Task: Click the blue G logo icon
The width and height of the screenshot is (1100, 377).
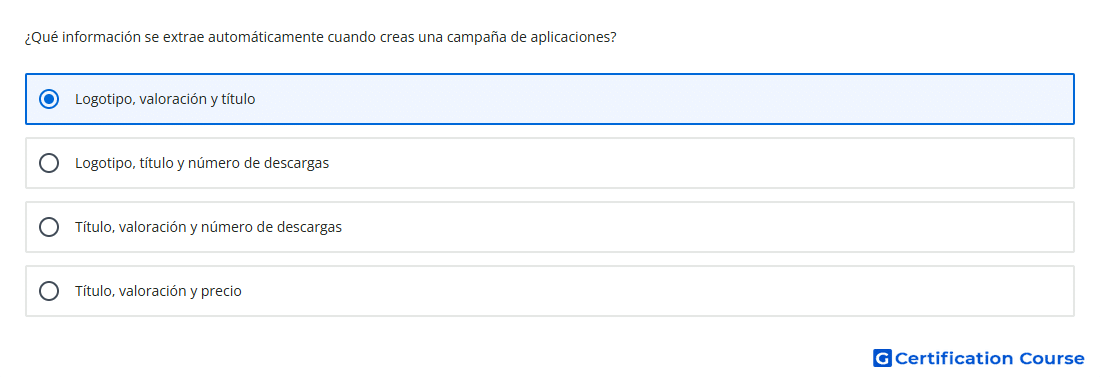Action: (882, 359)
